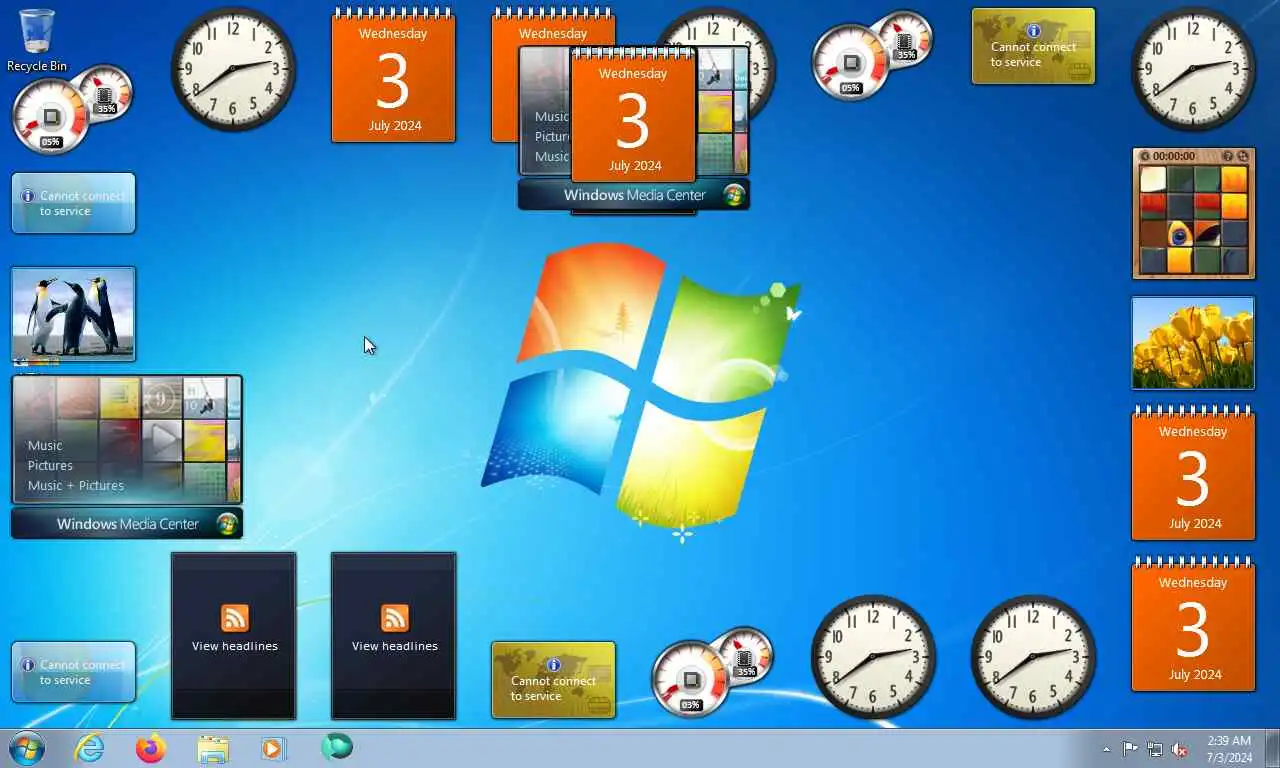
Task: Click the timer icon beside 00:00:00
Action: click(1146, 156)
